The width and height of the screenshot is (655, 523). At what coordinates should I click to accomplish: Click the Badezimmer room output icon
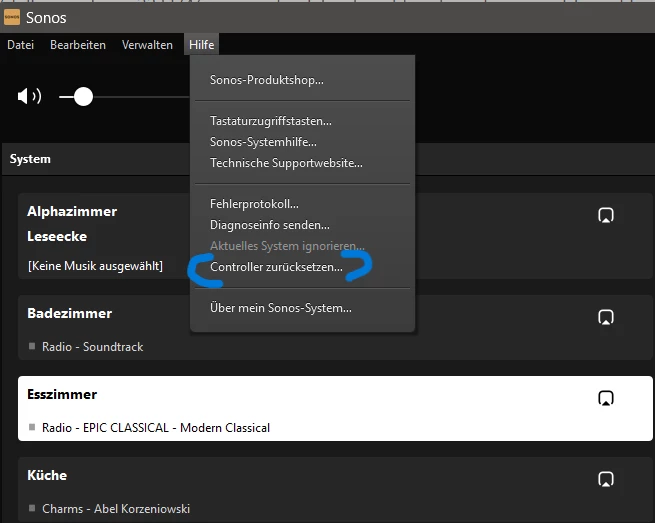click(606, 317)
